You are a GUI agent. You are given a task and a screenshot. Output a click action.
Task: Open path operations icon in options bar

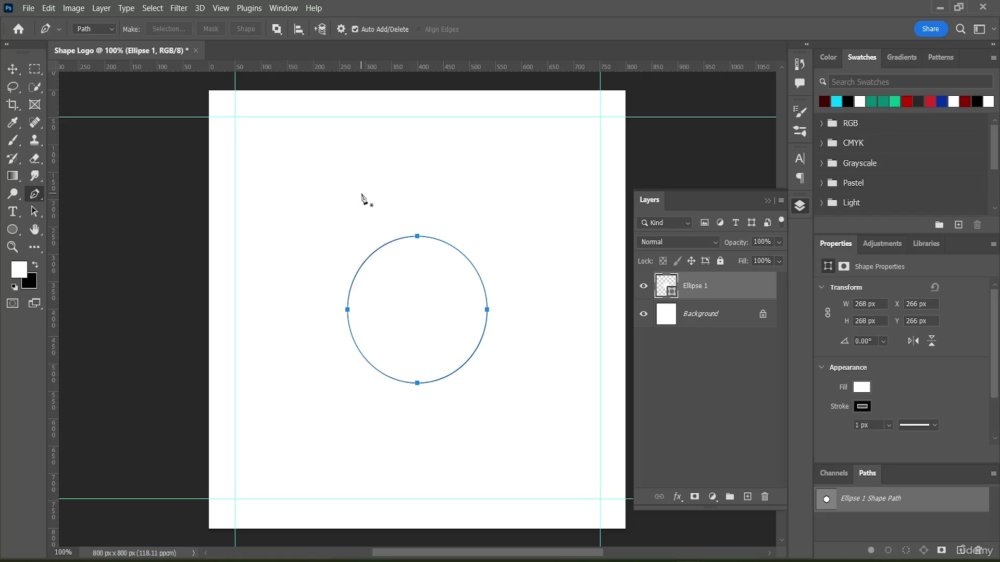pos(277,29)
